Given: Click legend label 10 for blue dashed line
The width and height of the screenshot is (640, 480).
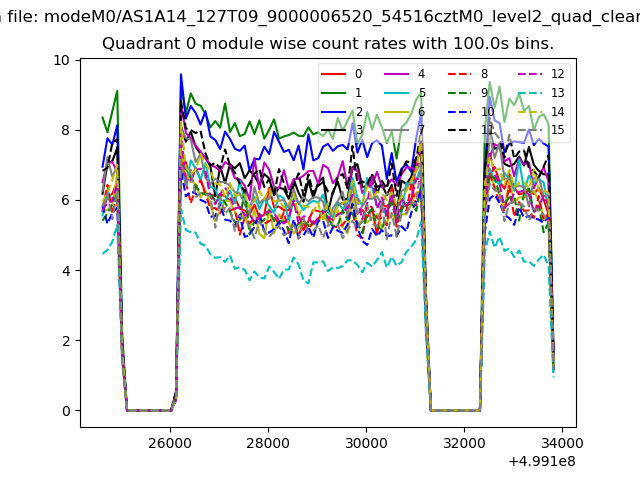Looking at the screenshot, I should click(x=487, y=112).
